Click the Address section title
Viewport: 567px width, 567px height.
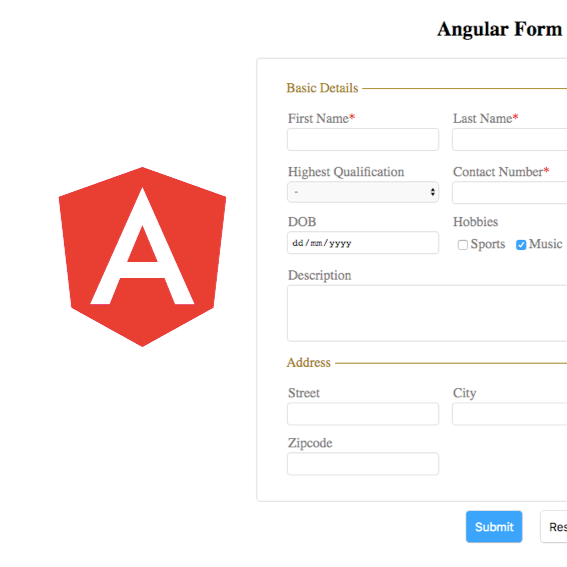[x=308, y=362]
